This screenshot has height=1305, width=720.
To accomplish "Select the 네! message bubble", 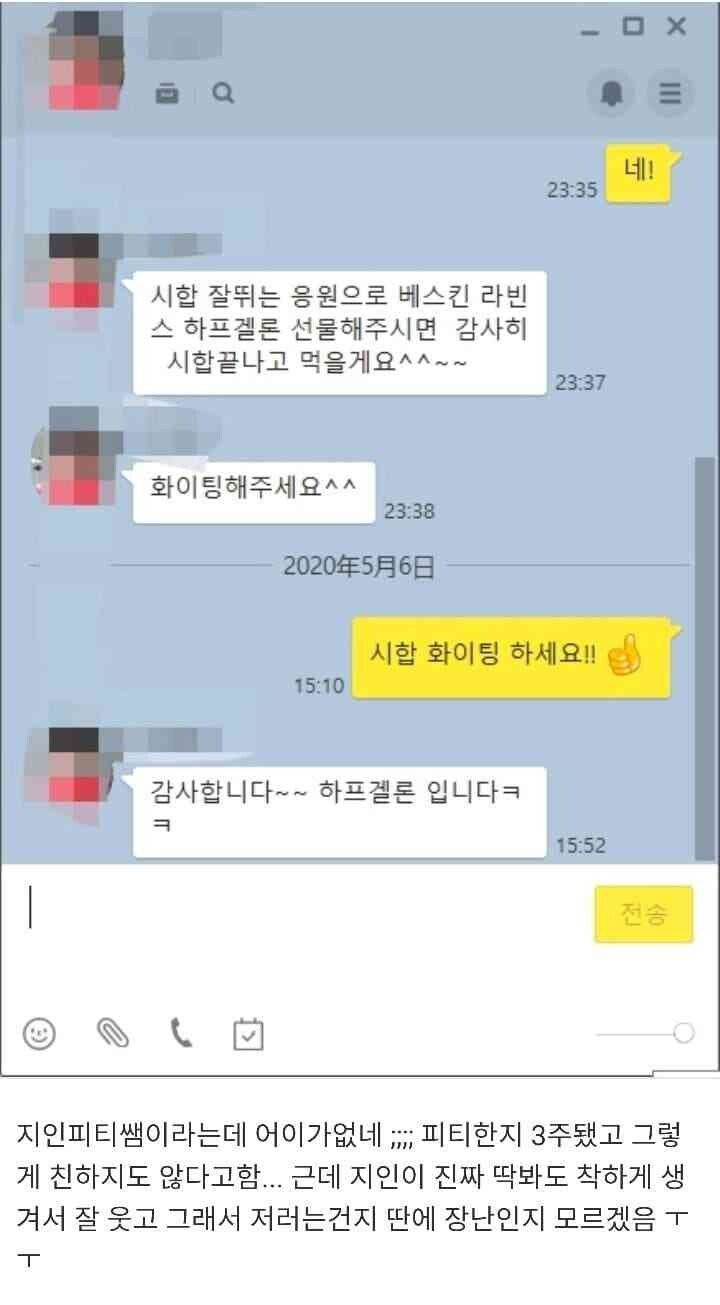I will click(x=639, y=170).
